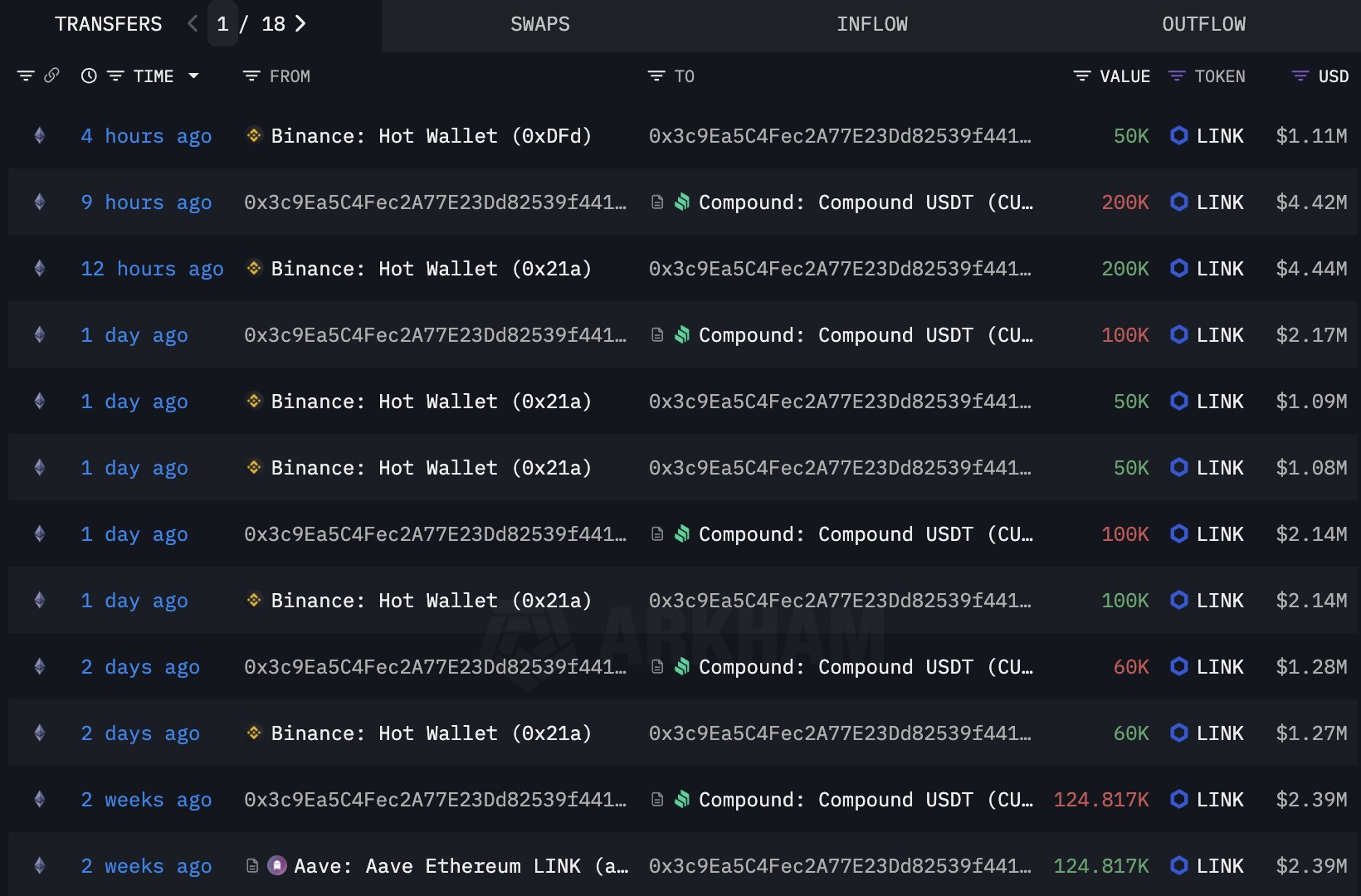Go to previous transfers page
Image resolution: width=1361 pixels, height=896 pixels.
(x=193, y=24)
